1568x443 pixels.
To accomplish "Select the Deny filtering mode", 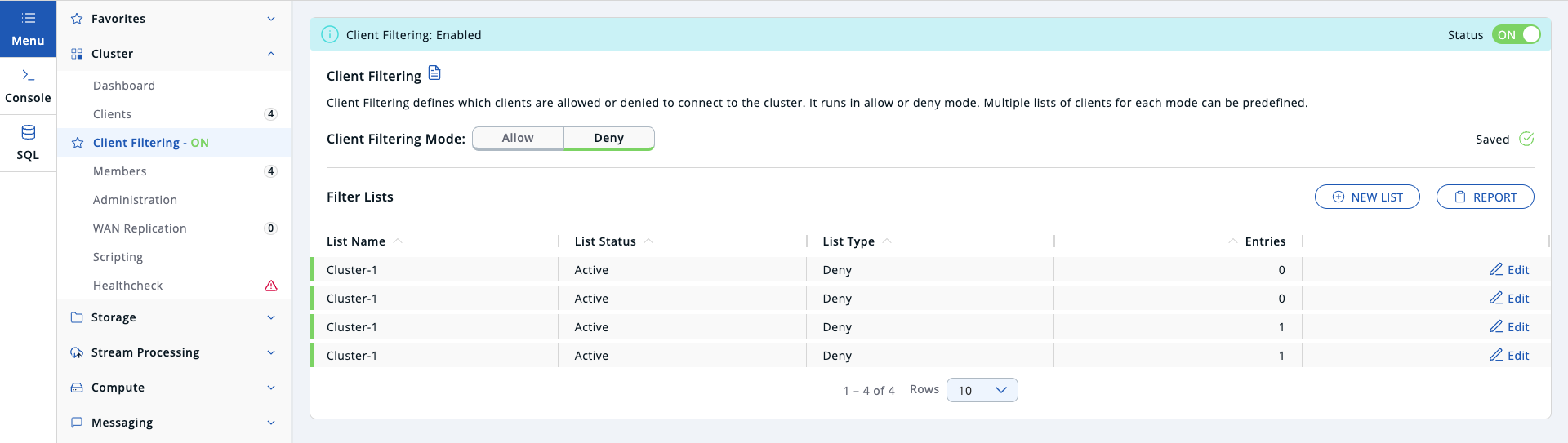I will coord(608,138).
